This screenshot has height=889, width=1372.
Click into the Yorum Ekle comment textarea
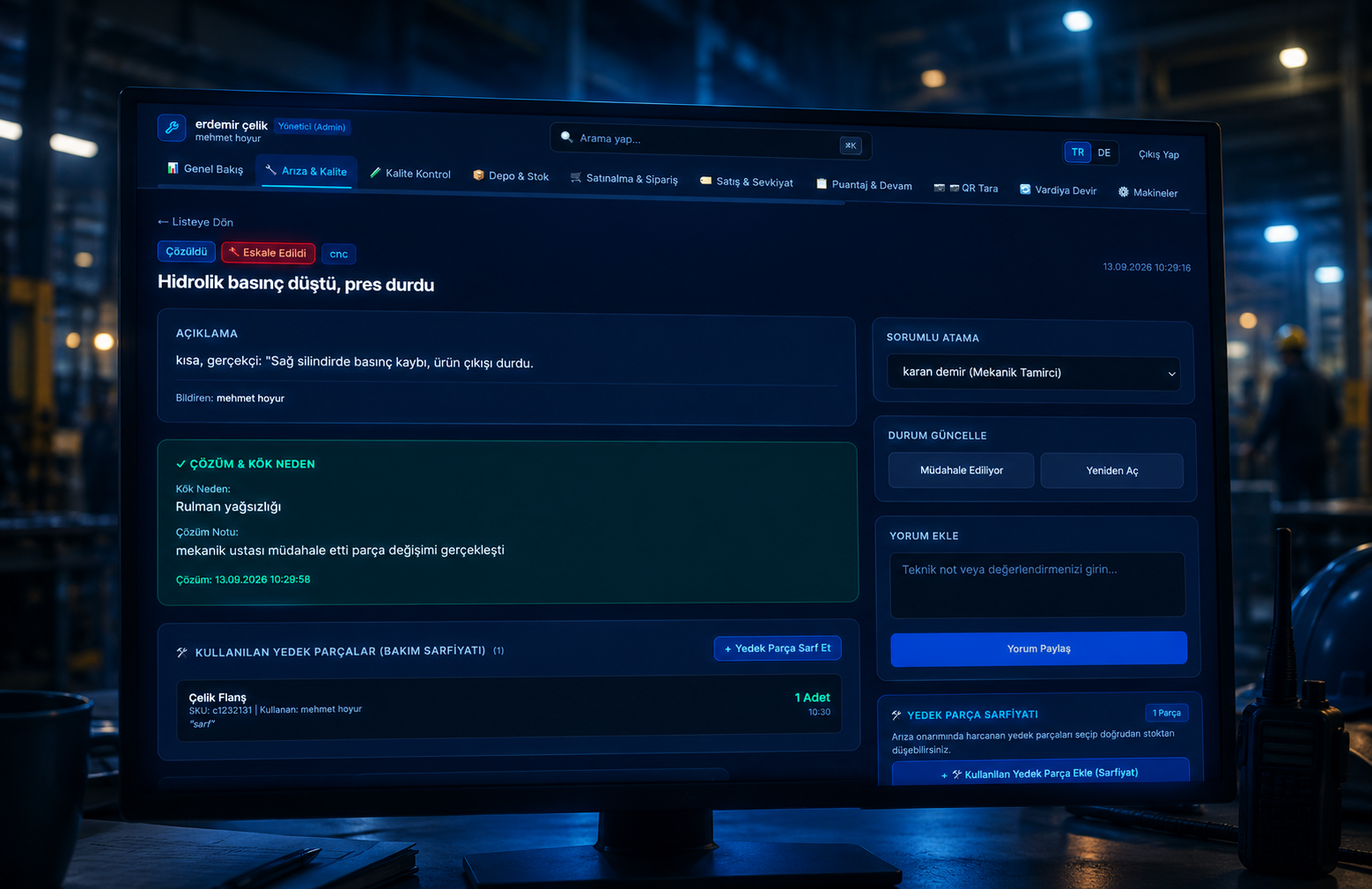coord(1037,585)
